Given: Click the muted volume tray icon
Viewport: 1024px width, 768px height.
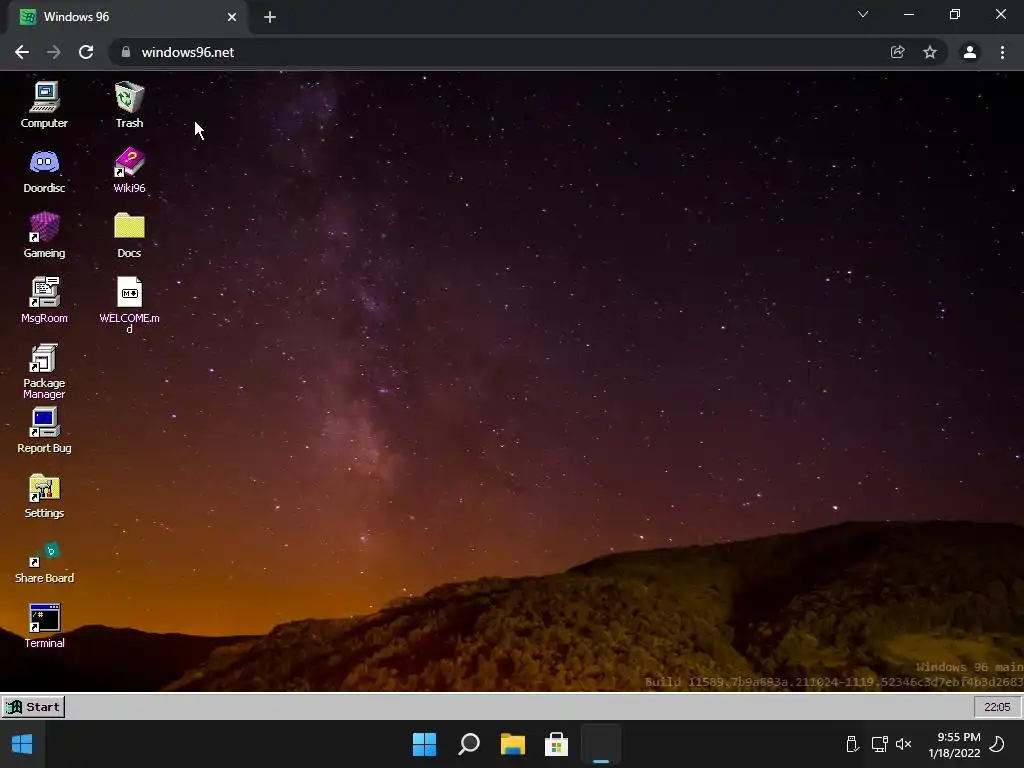Looking at the screenshot, I should [904, 744].
